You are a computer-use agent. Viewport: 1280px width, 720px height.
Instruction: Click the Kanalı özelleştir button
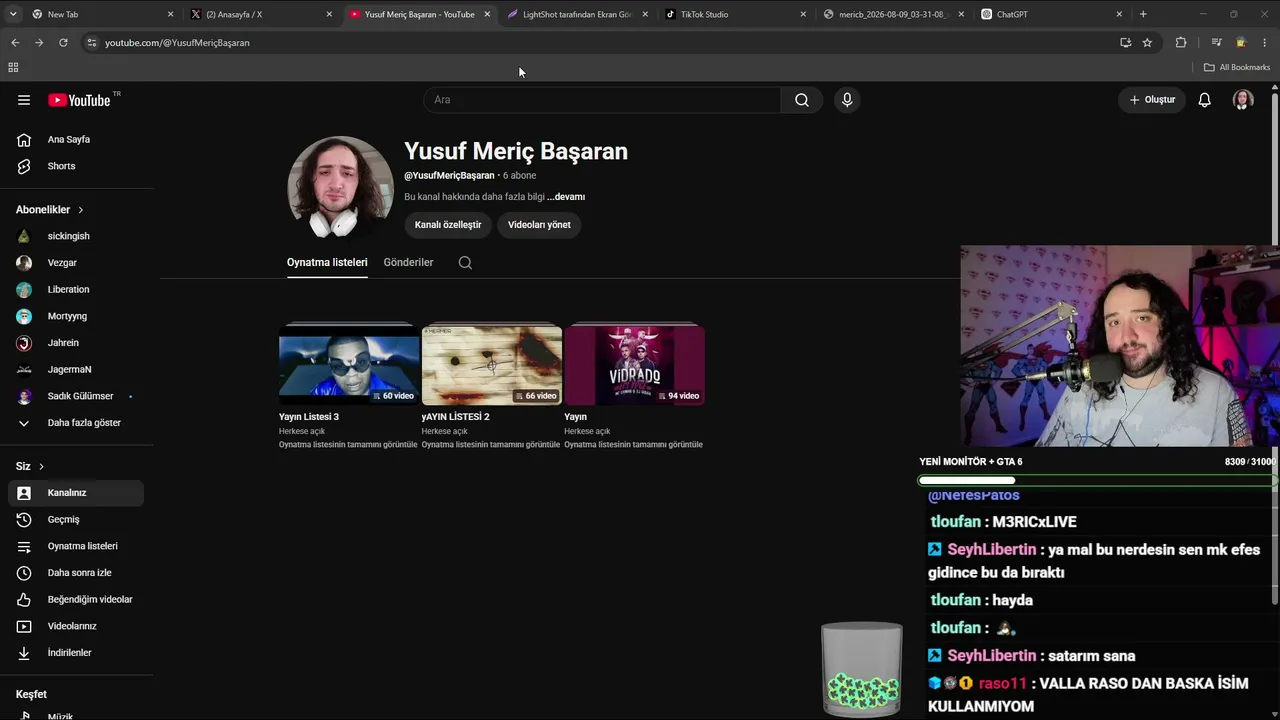click(448, 225)
